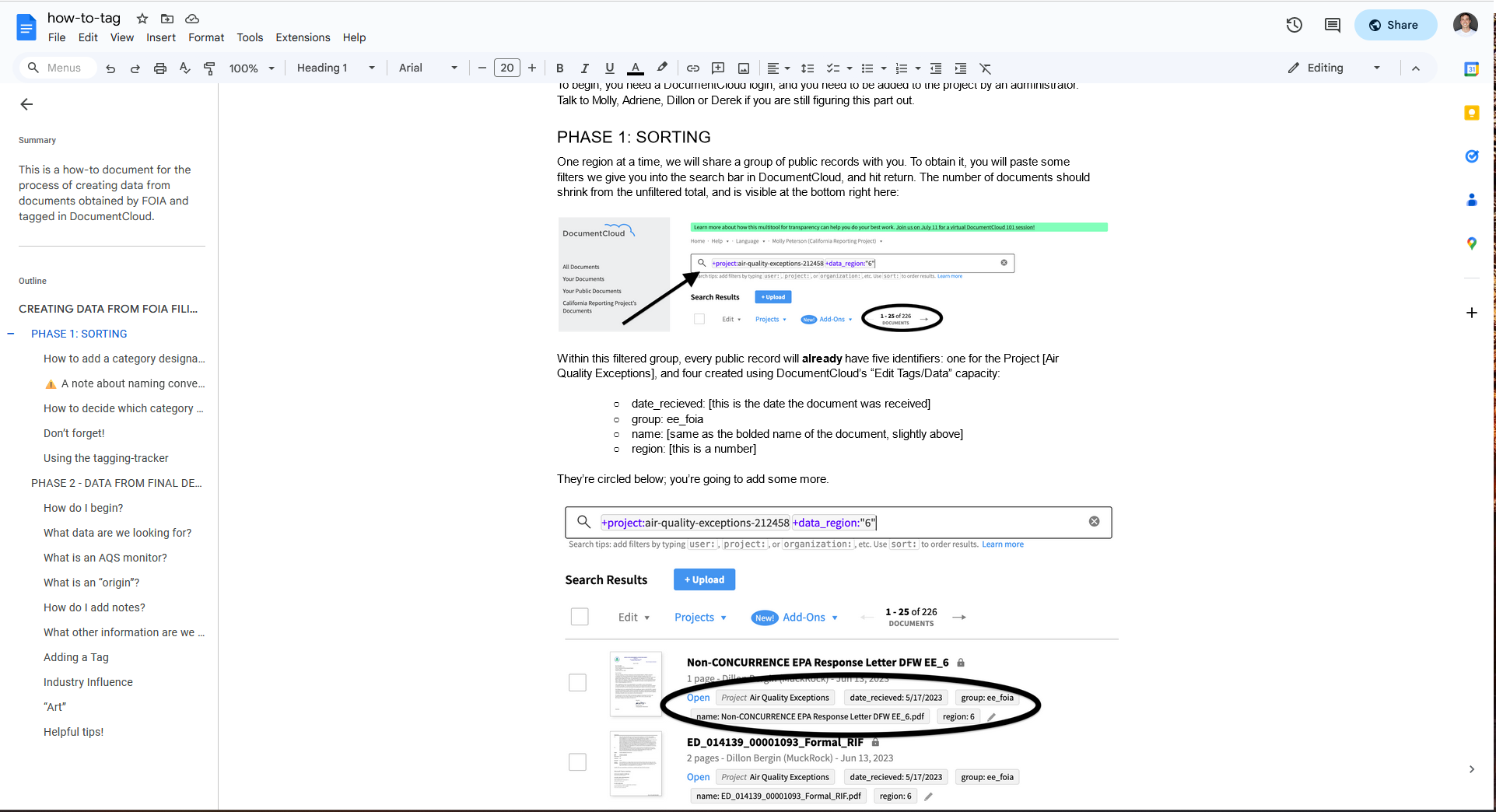Open Google Calendar side panel
Image resolution: width=1496 pixels, height=812 pixels.
point(1471,69)
